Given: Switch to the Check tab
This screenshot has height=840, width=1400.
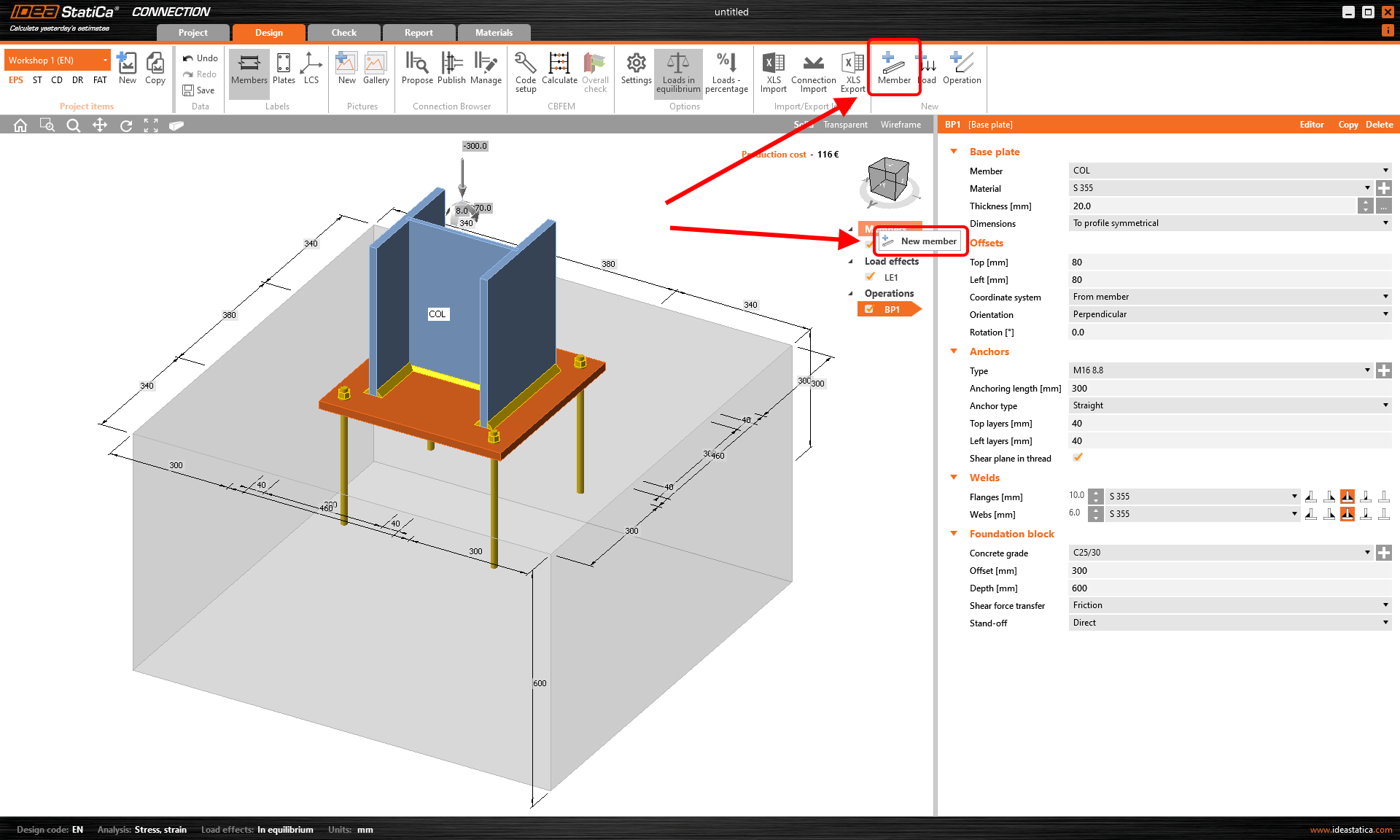Looking at the screenshot, I should [x=343, y=33].
